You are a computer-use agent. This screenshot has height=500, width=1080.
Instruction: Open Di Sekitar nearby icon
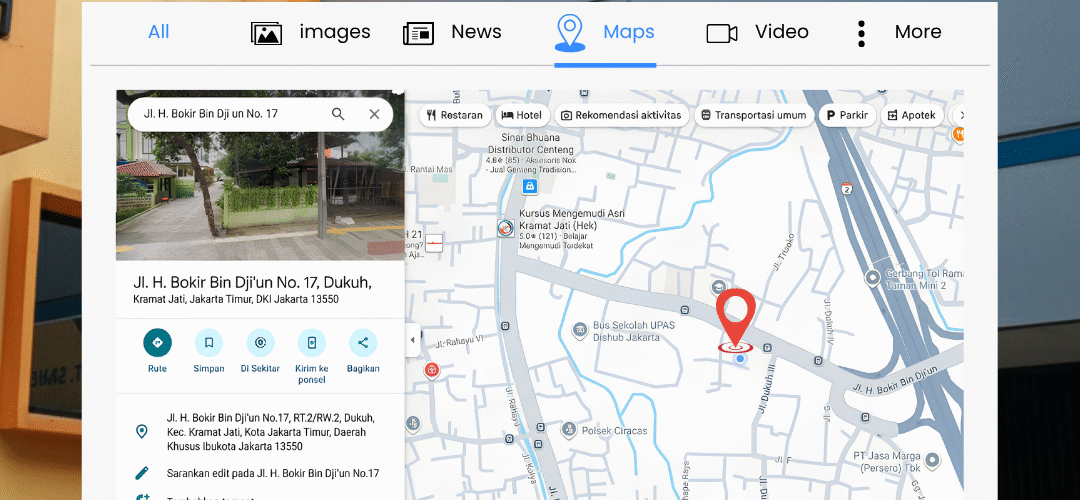[260, 342]
